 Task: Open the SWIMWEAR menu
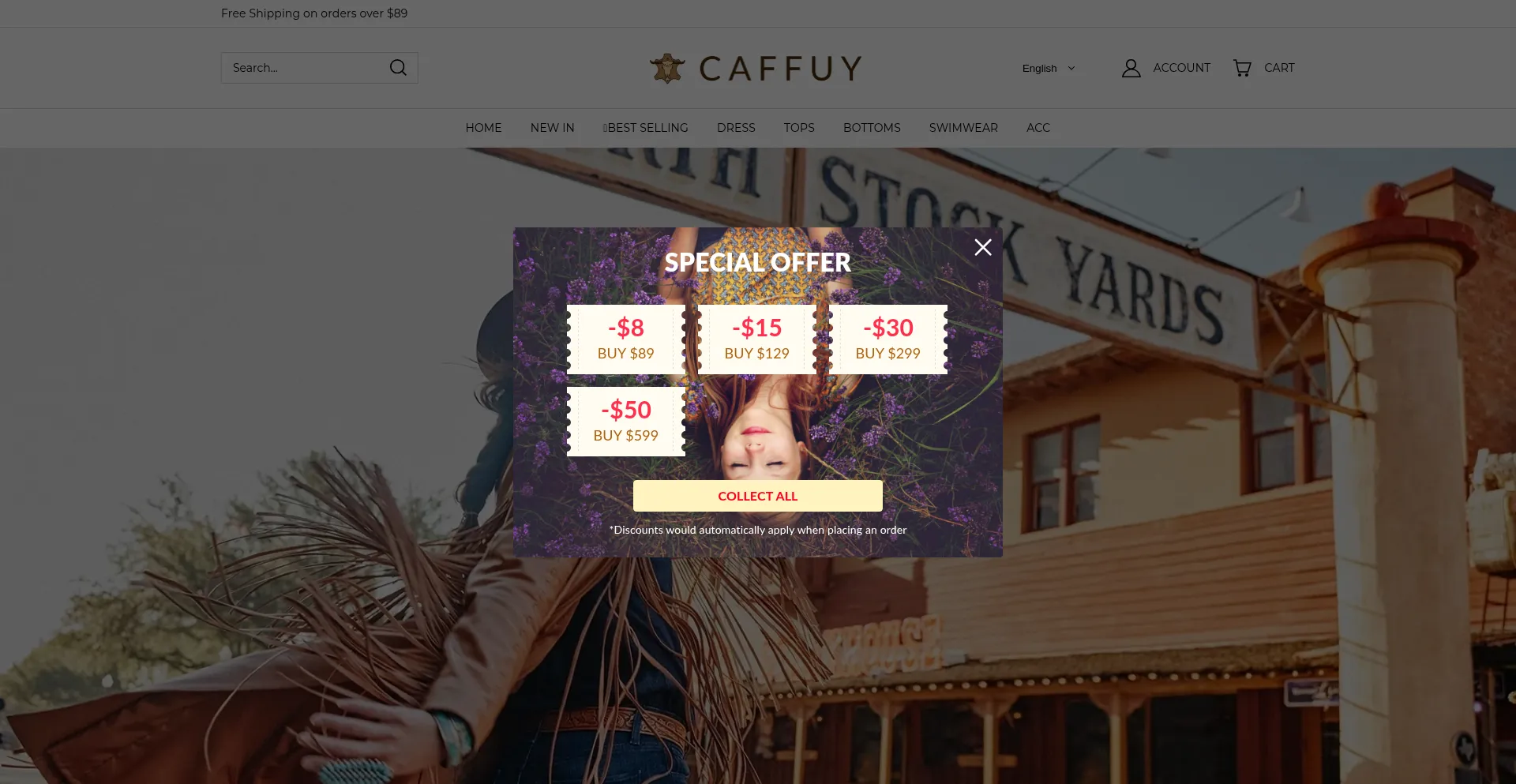pos(963,127)
